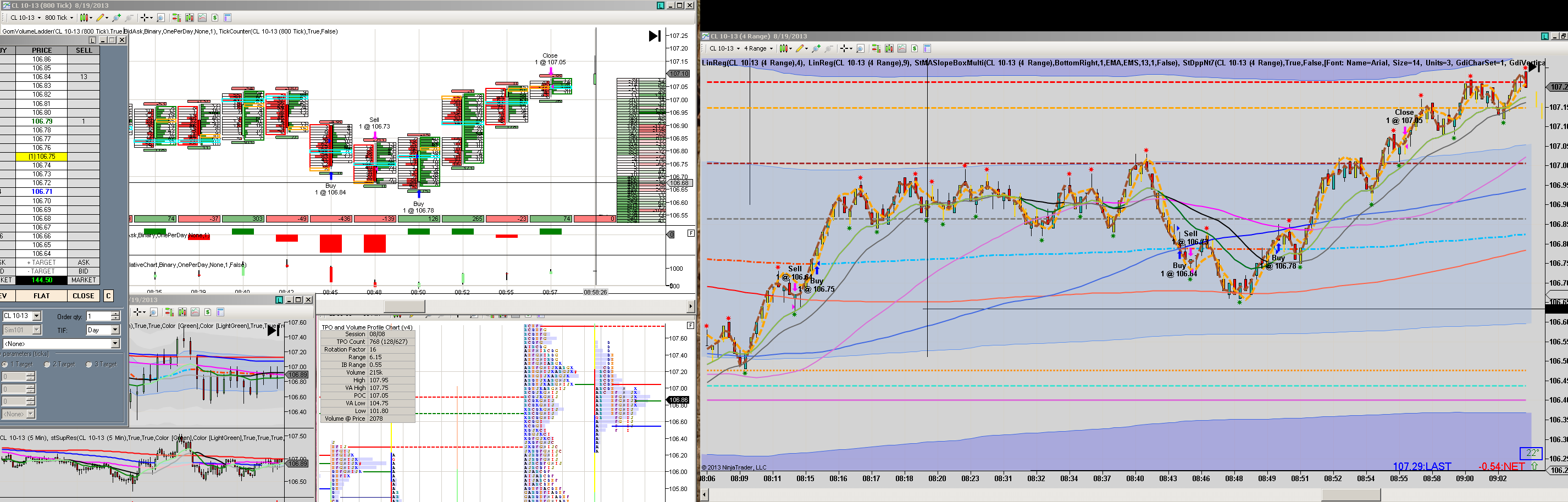Viewport: 1568px width, 502px height.
Task: Open 800 Tick interval dropdown
Action: click(71, 18)
